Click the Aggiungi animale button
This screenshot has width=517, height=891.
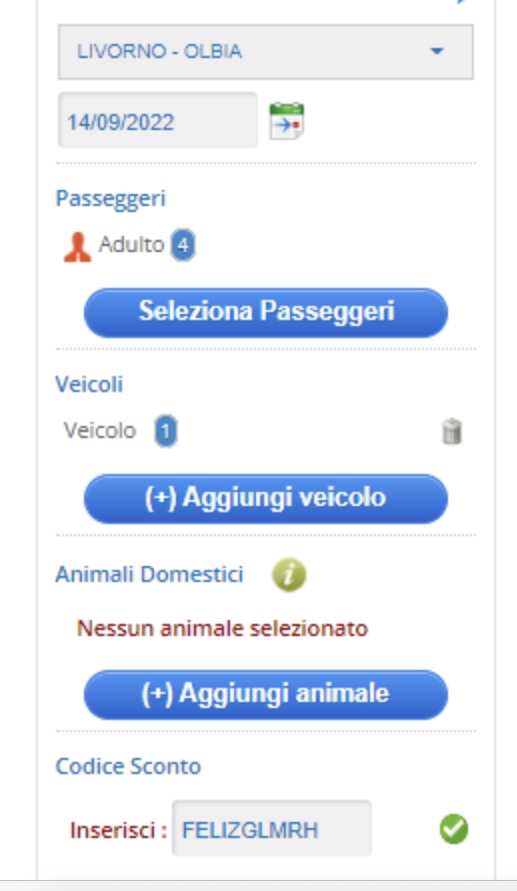pyautogui.click(x=266, y=694)
